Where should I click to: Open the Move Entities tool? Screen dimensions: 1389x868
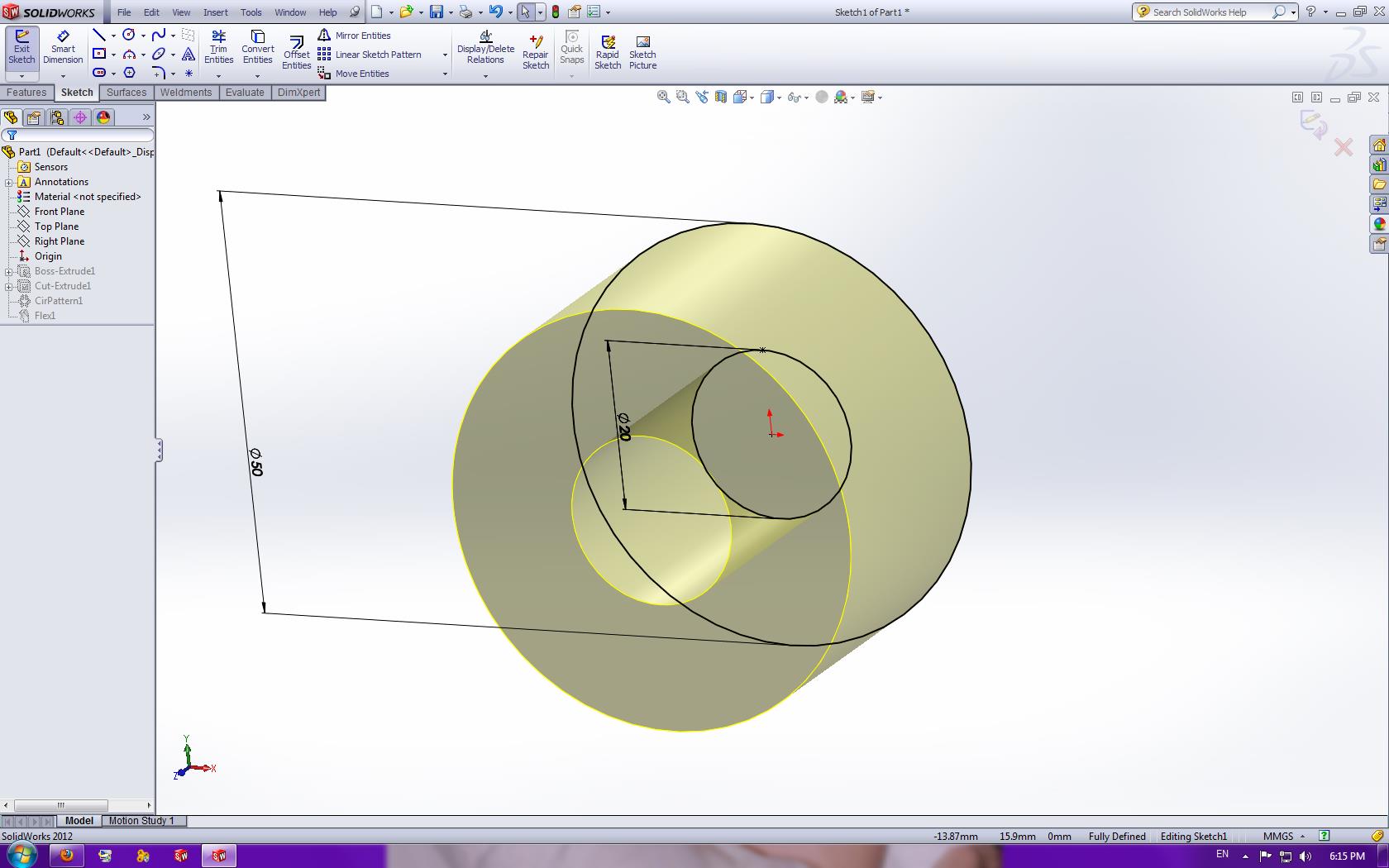[x=354, y=74]
